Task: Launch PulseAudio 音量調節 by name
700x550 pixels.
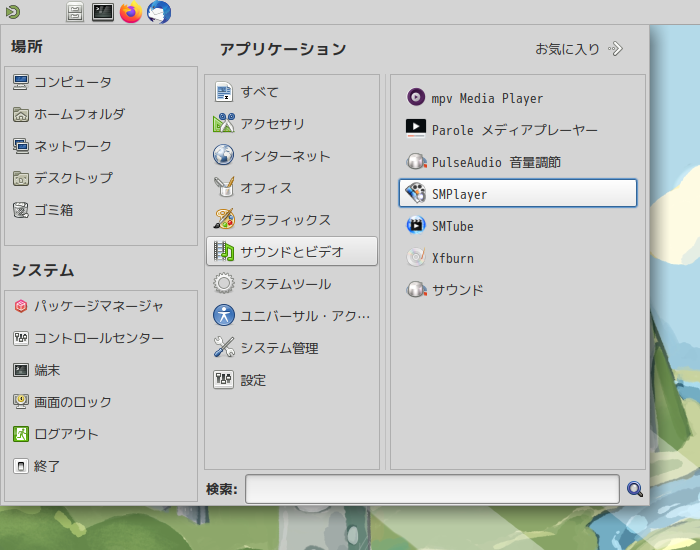Action: pyautogui.click(x=496, y=162)
